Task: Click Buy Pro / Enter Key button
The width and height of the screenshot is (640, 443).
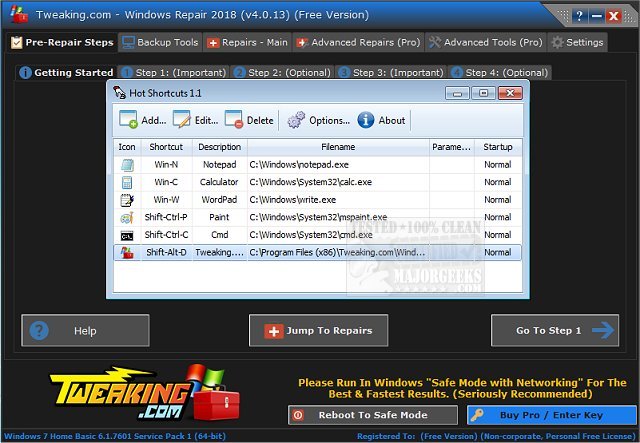Action: (x=551, y=415)
